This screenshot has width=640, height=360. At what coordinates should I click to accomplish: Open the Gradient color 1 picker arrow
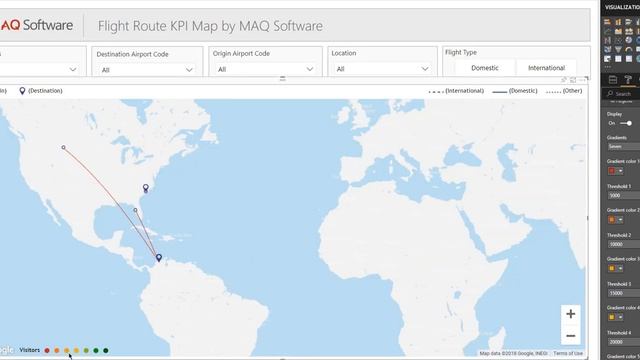pyautogui.click(x=620, y=171)
